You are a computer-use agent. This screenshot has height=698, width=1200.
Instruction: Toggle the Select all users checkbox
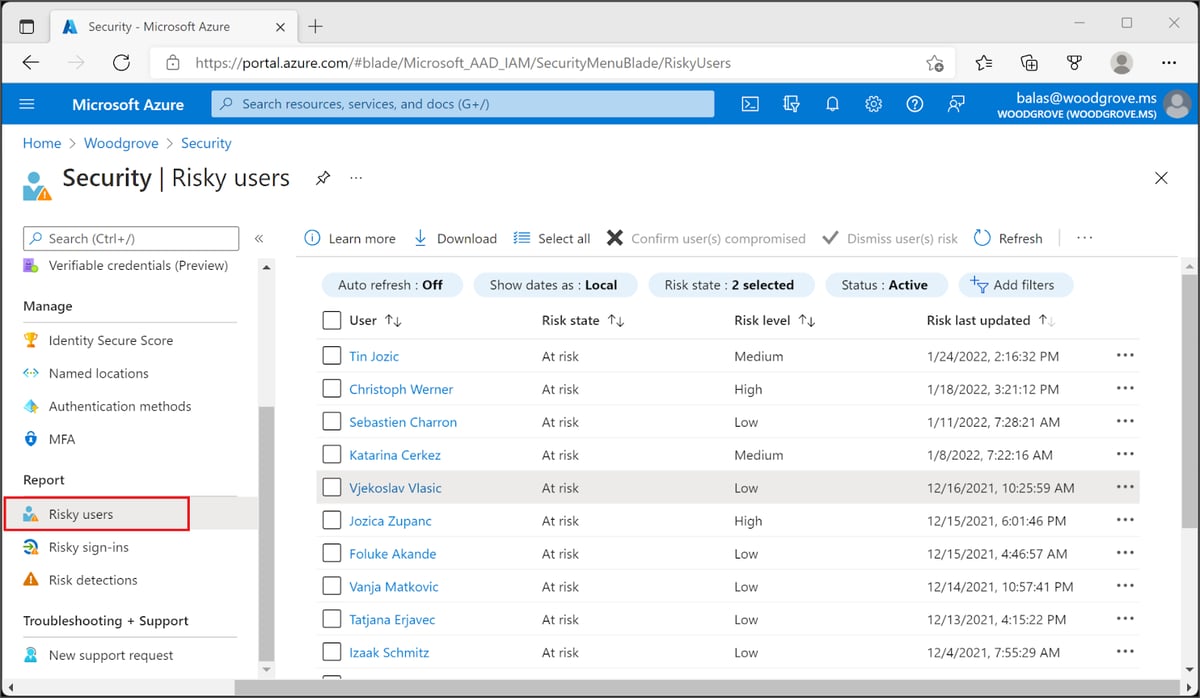pyautogui.click(x=331, y=320)
